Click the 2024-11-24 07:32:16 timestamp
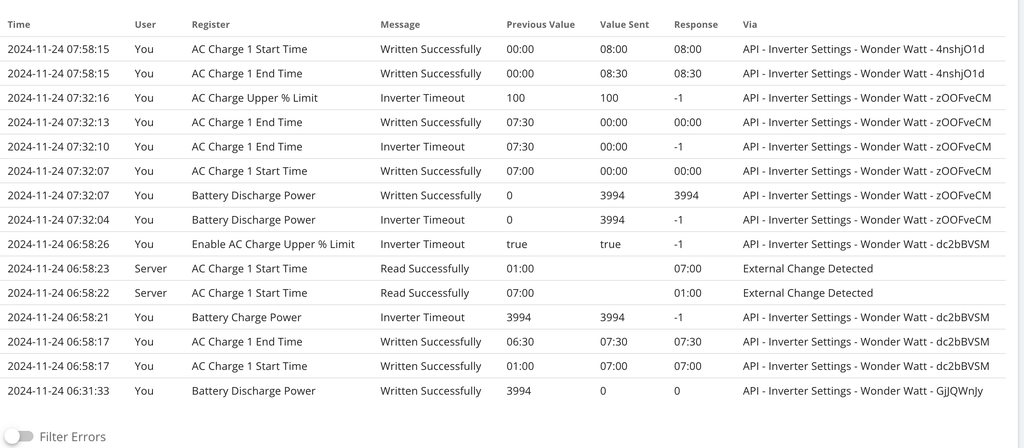The image size is (1024, 448). [x=58, y=98]
